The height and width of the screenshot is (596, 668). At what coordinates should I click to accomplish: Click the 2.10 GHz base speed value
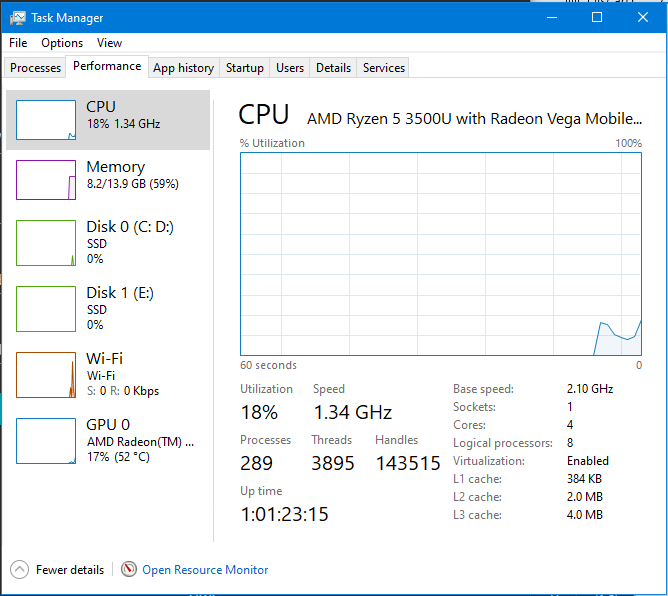pos(590,389)
